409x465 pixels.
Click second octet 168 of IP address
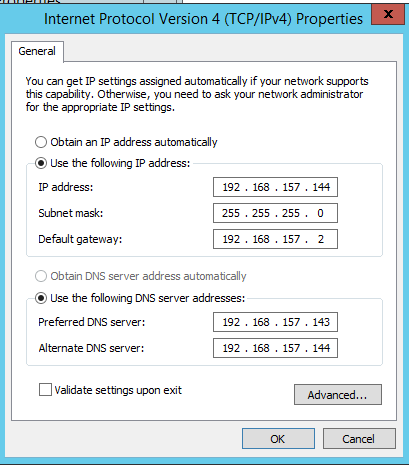(261, 187)
